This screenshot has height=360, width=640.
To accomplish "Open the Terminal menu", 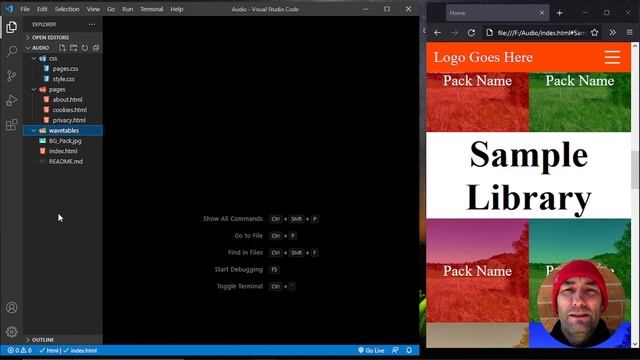I will coord(151,9).
